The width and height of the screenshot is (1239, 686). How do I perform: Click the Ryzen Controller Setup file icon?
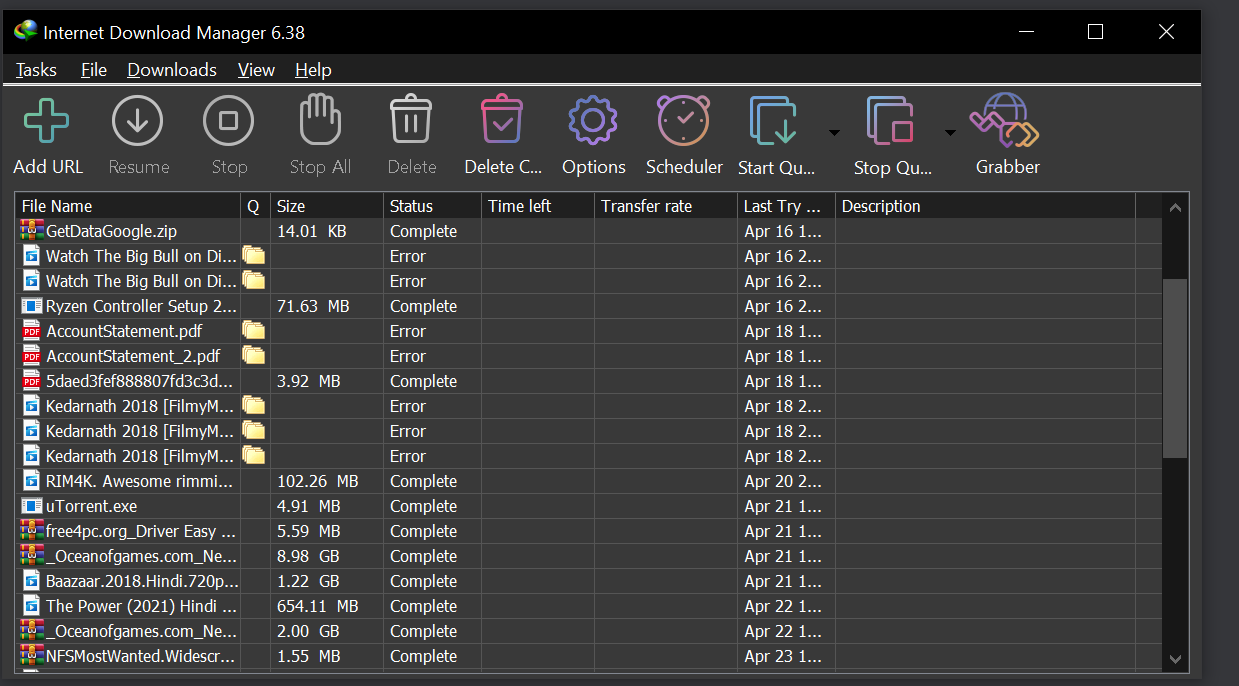pyautogui.click(x=32, y=306)
